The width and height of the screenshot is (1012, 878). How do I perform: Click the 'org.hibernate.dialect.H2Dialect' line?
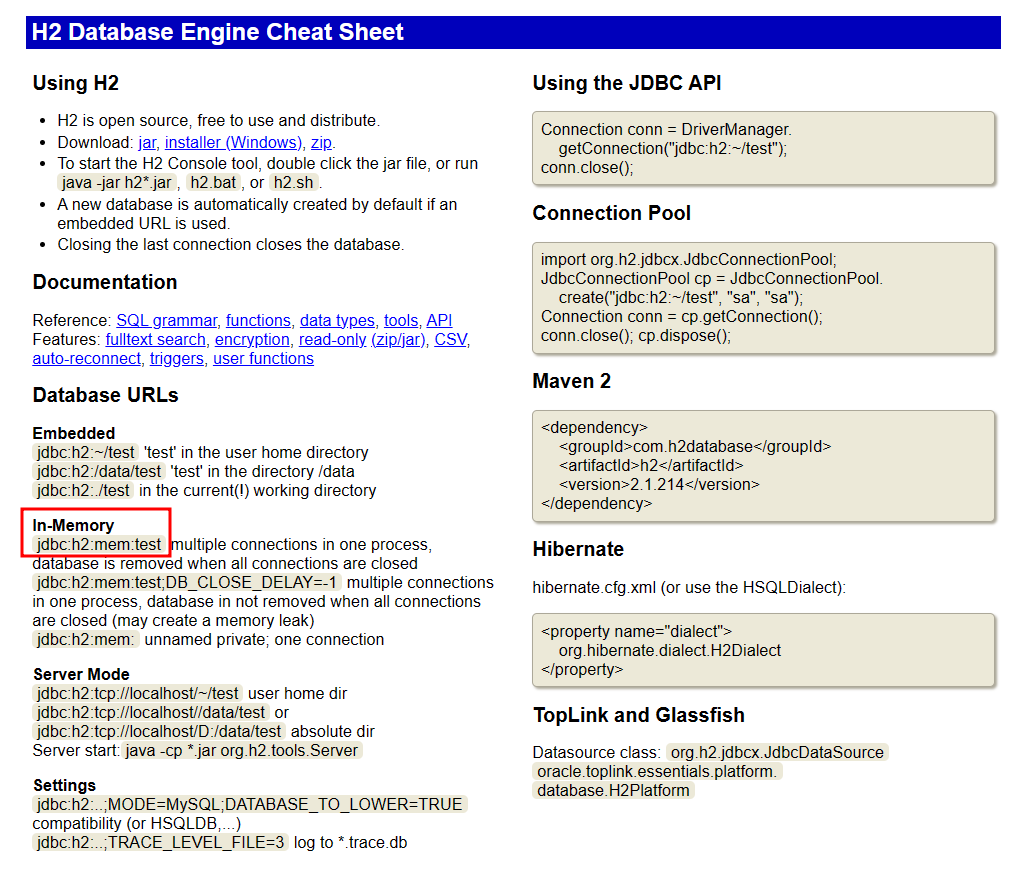669,651
